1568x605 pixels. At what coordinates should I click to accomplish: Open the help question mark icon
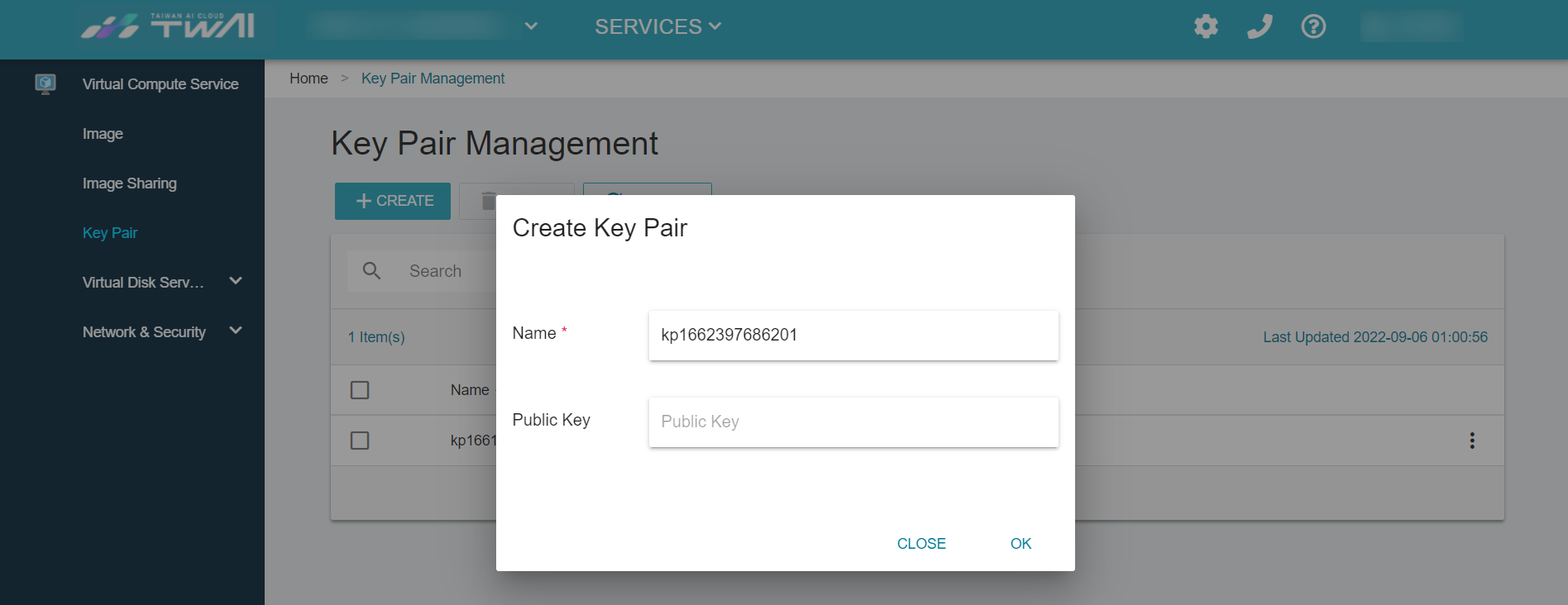coord(1313,26)
